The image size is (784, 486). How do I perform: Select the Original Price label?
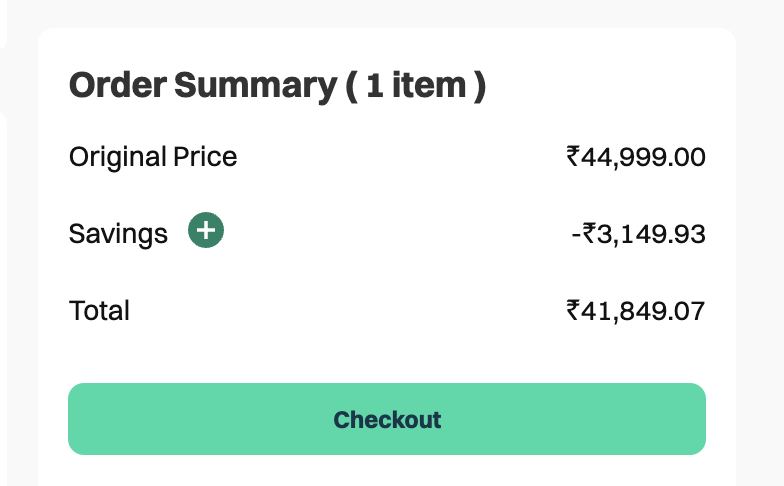[153, 157]
